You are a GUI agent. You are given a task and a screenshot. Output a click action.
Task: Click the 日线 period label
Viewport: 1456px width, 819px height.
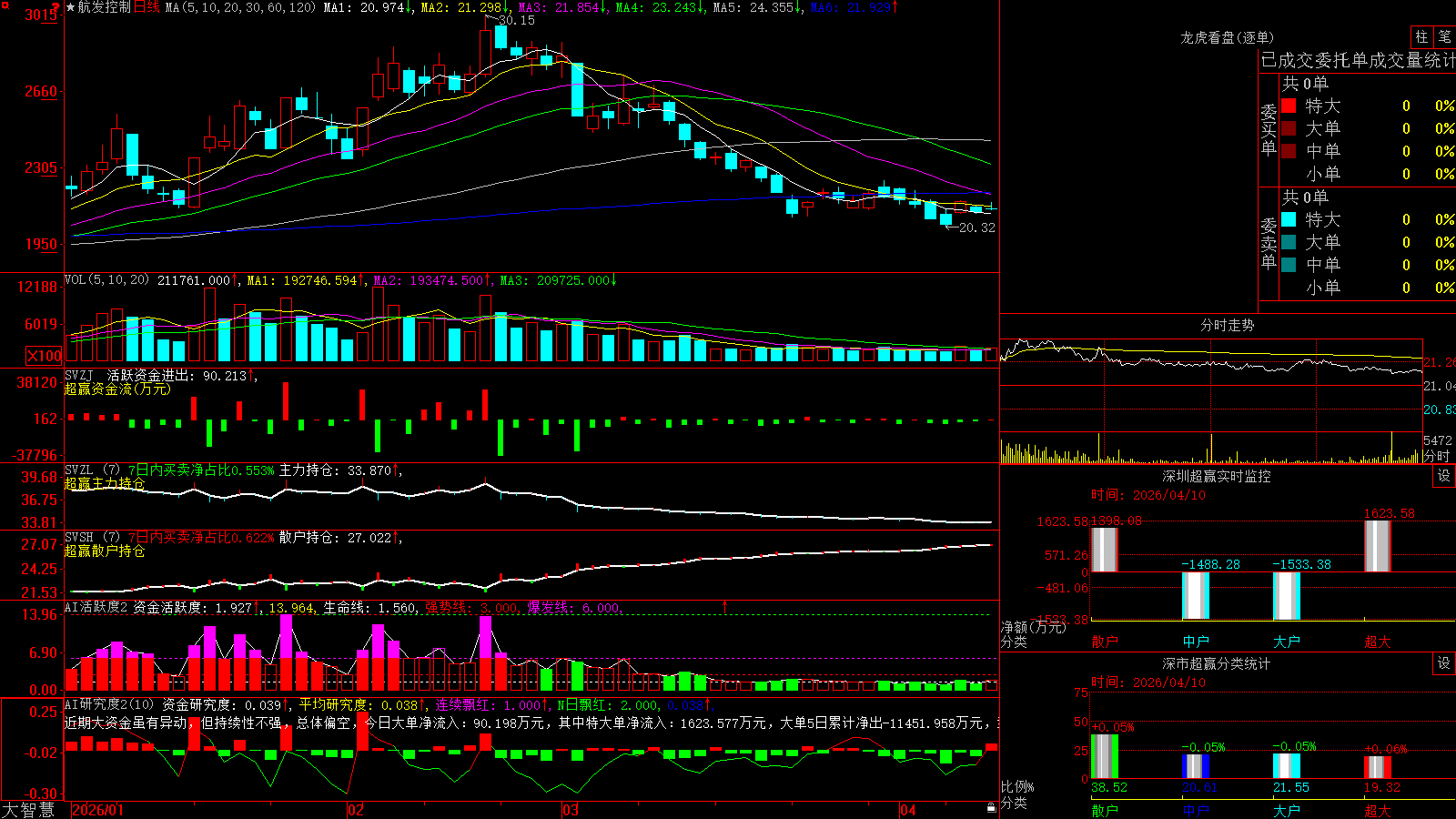pos(147,7)
